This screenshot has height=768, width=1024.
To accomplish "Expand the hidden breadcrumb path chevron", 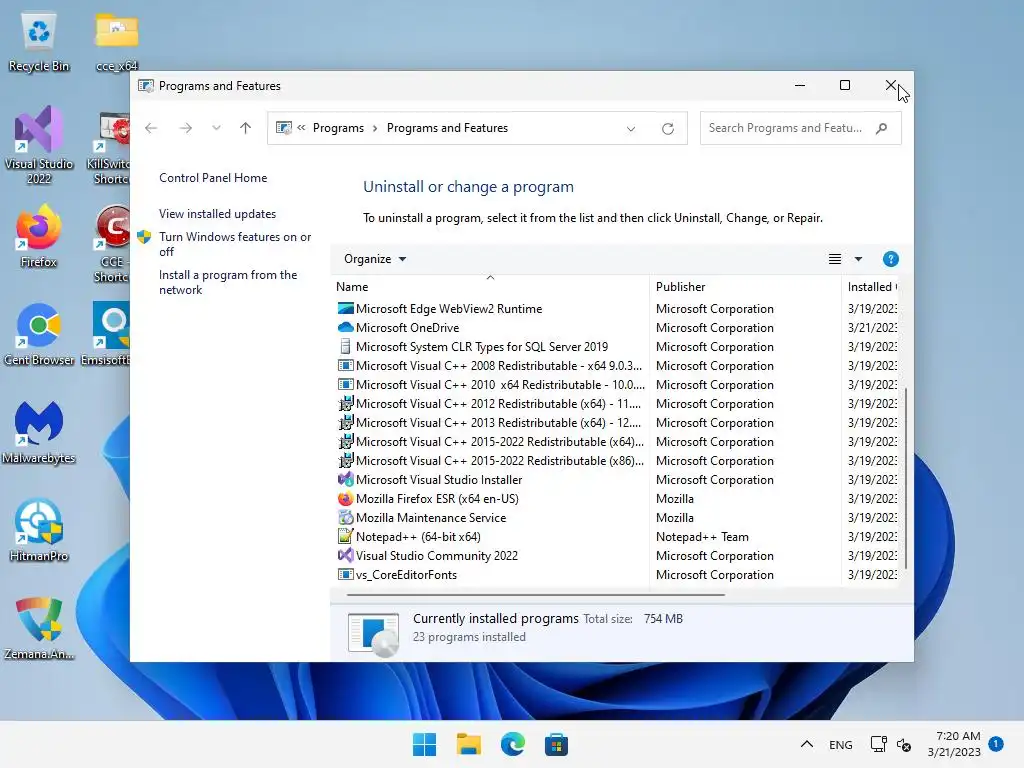I will click(301, 128).
